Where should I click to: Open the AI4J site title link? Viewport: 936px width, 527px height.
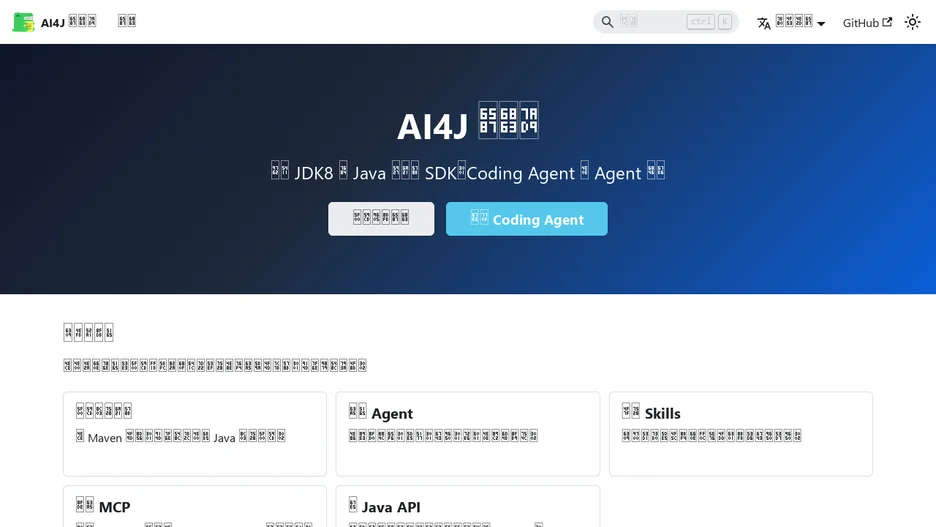click(x=68, y=22)
